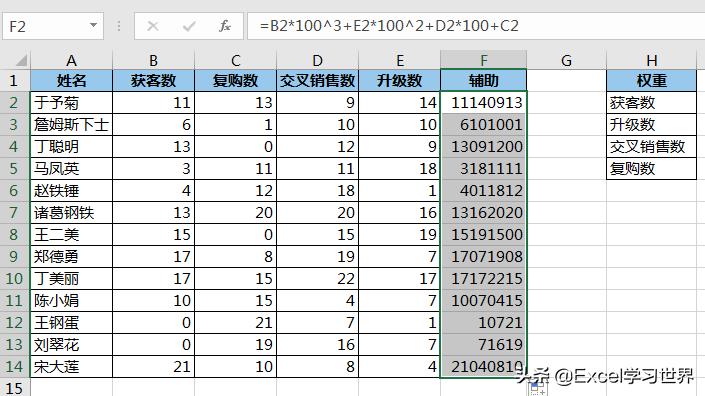The height and width of the screenshot is (396, 705).
Task: Open the Name Box dropdown arrow
Action: pos(94,25)
